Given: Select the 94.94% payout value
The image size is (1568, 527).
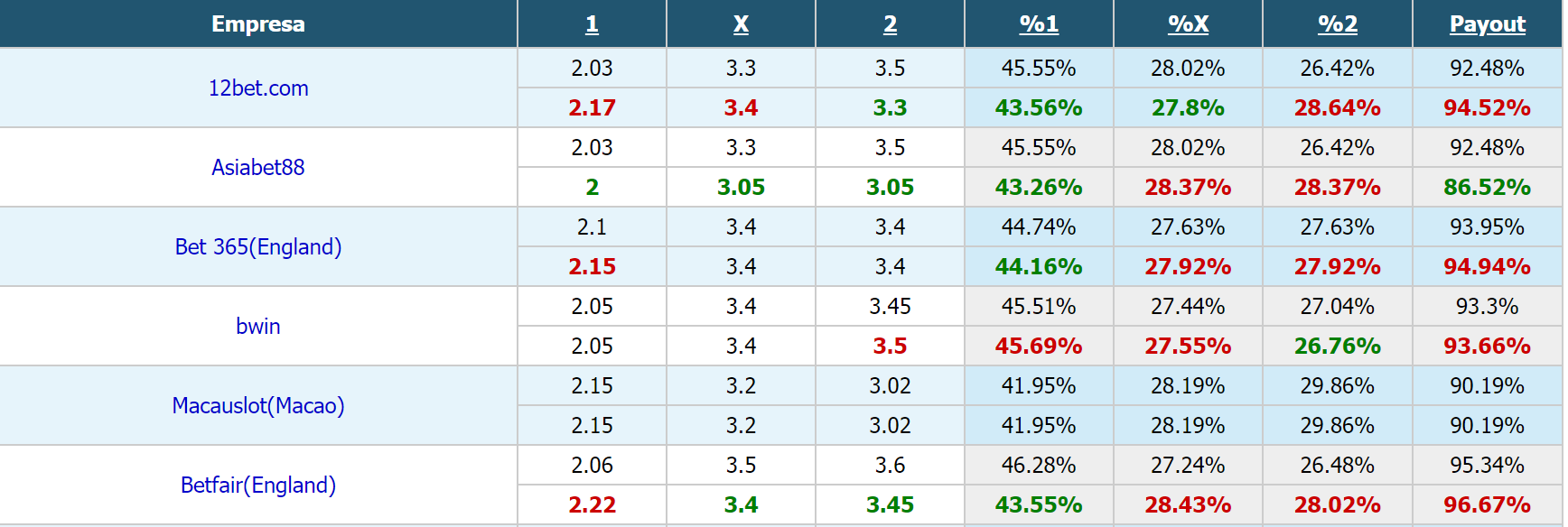Looking at the screenshot, I should [1487, 266].
